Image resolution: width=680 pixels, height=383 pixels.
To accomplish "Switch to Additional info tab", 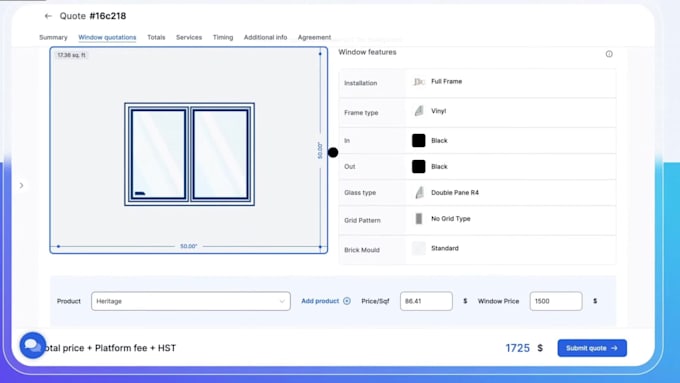I will pyautogui.click(x=265, y=37).
